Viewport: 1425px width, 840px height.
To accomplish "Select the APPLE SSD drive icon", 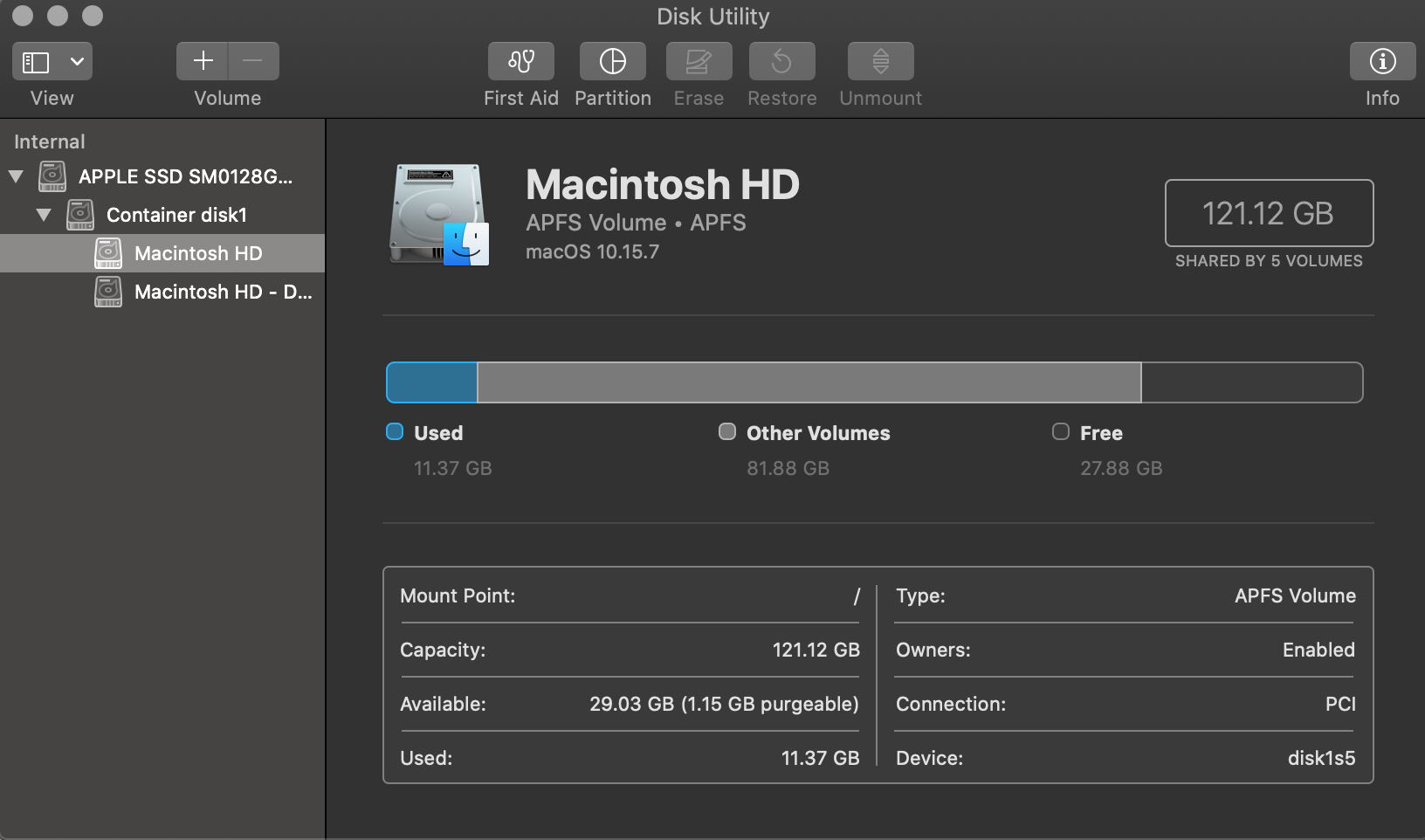I will point(52,176).
